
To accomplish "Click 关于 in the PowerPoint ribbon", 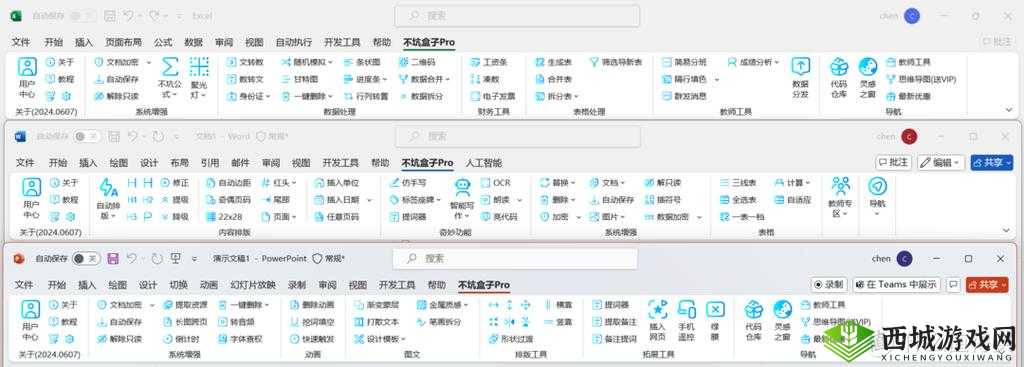I will (x=63, y=305).
